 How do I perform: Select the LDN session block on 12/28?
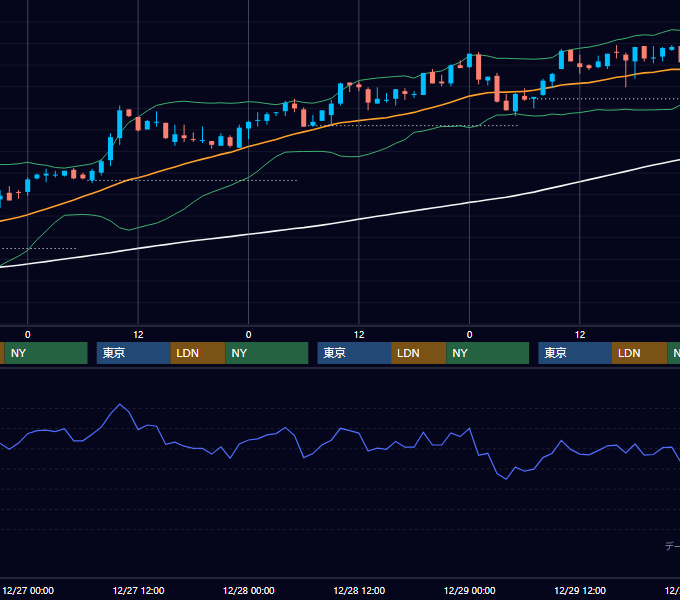(418, 353)
